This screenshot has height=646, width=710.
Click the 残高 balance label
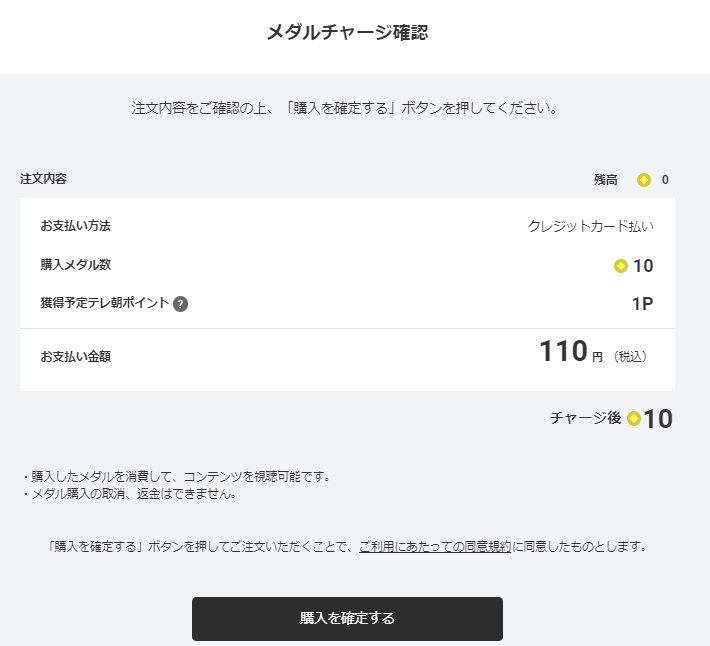606,180
